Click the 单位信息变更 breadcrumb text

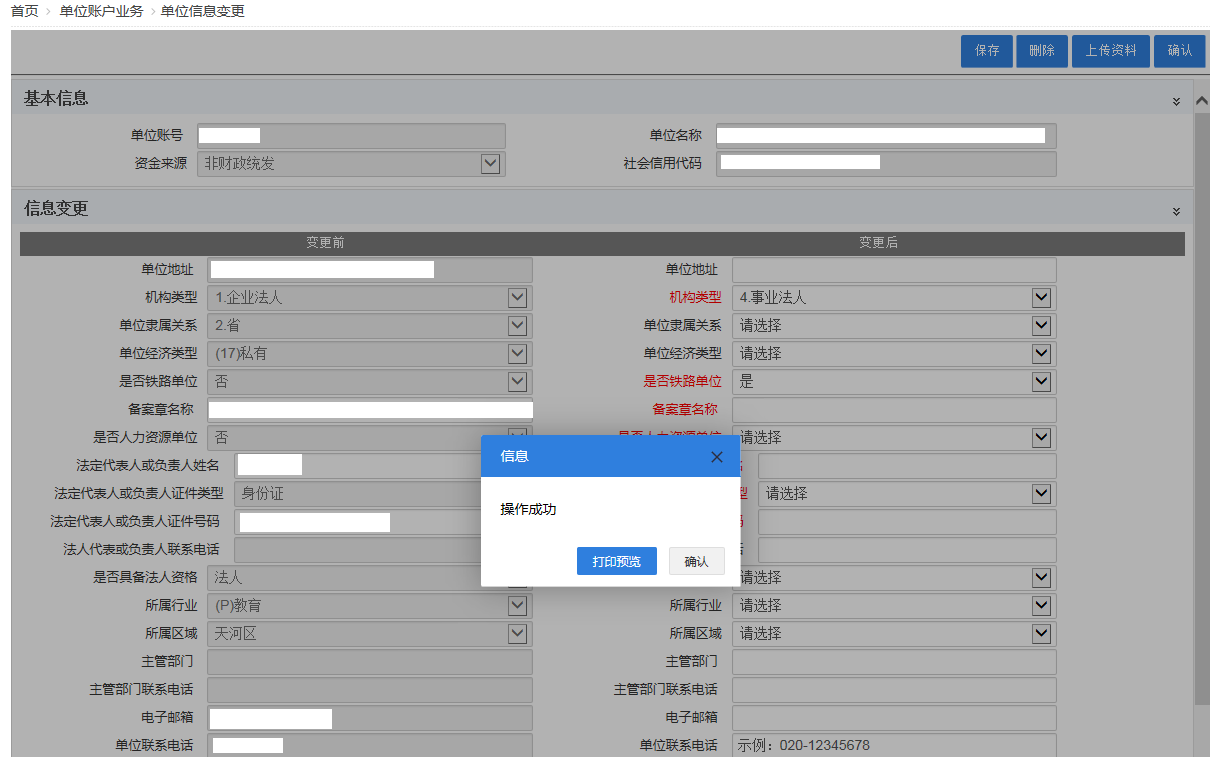point(202,11)
